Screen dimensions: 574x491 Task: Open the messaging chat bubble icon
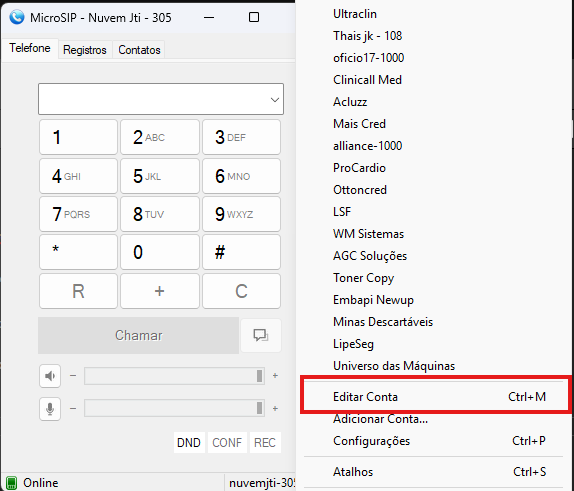click(x=261, y=335)
